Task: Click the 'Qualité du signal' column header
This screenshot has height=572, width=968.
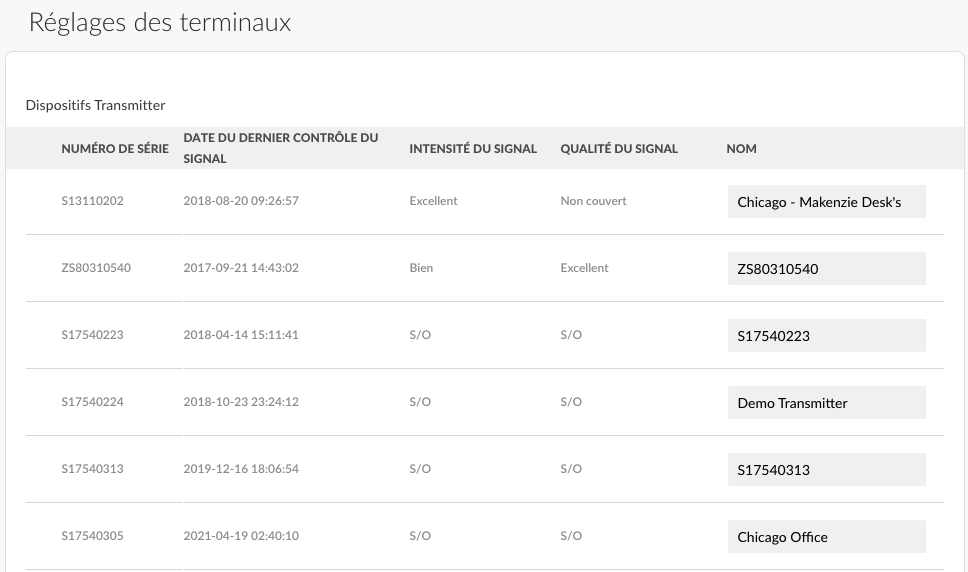Action: click(x=619, y=148)
